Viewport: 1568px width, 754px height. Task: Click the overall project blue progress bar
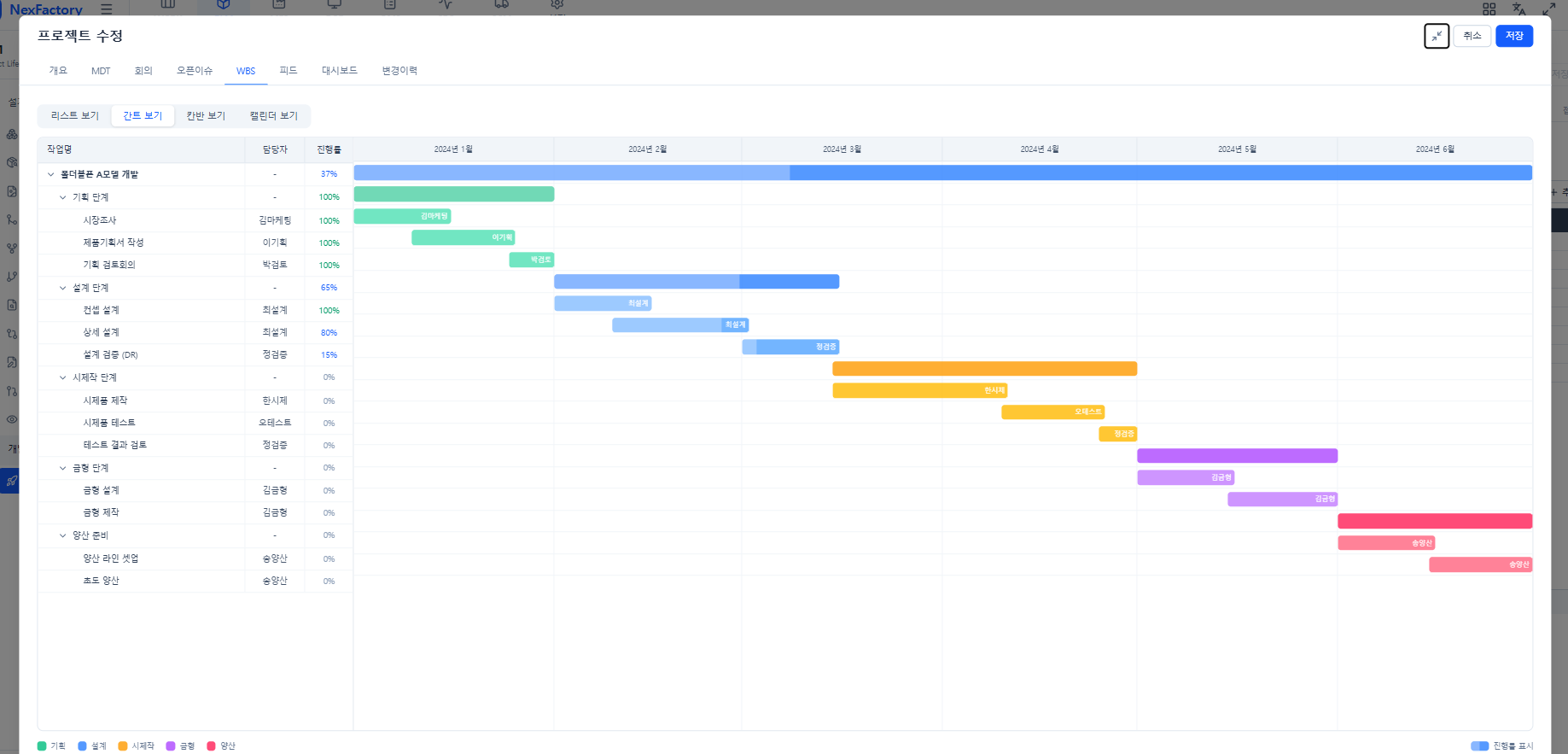pyautogui.click(x=943, y=172)
